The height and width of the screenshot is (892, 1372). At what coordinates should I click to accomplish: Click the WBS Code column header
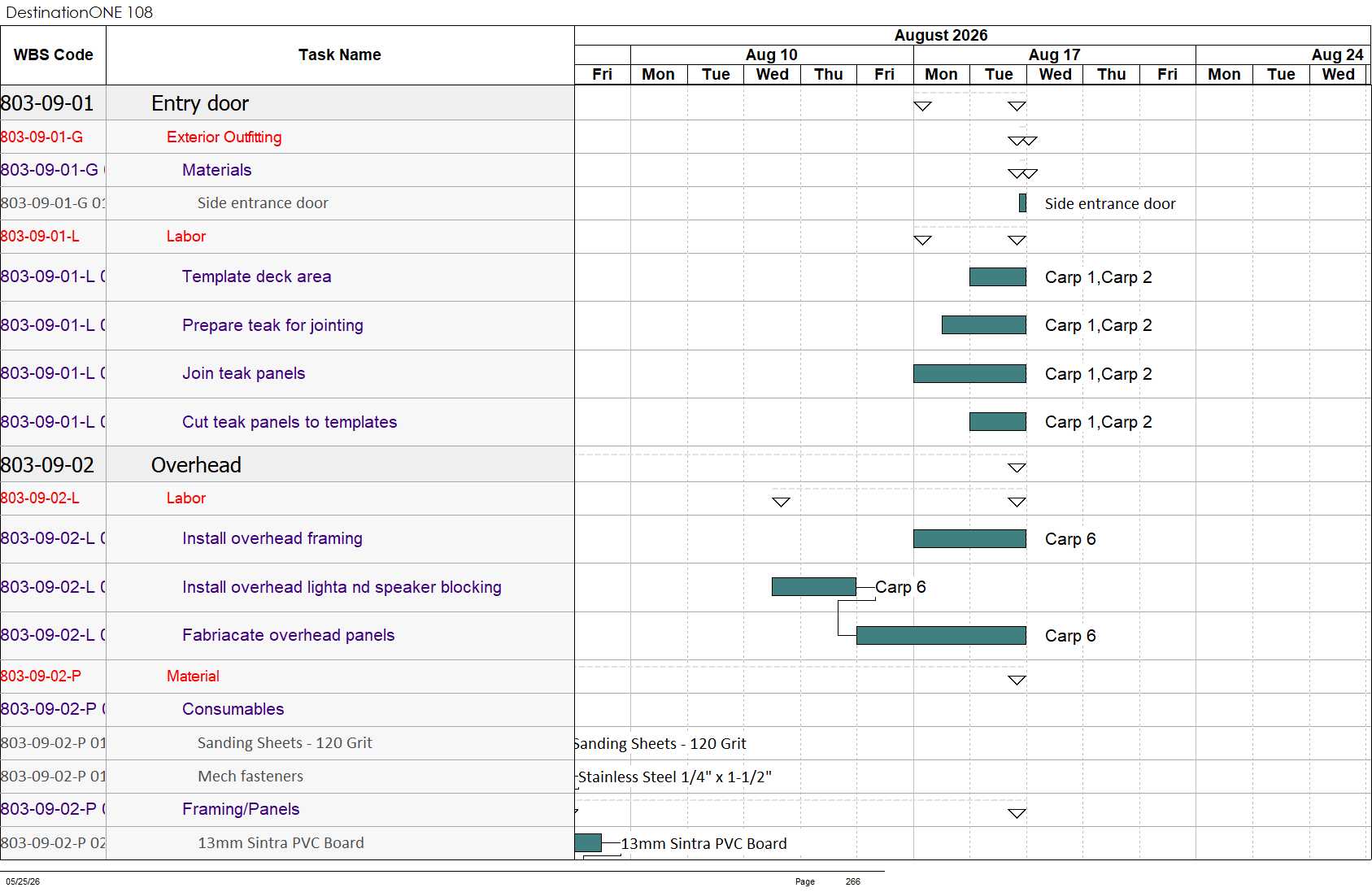click(x=54, y=55)
